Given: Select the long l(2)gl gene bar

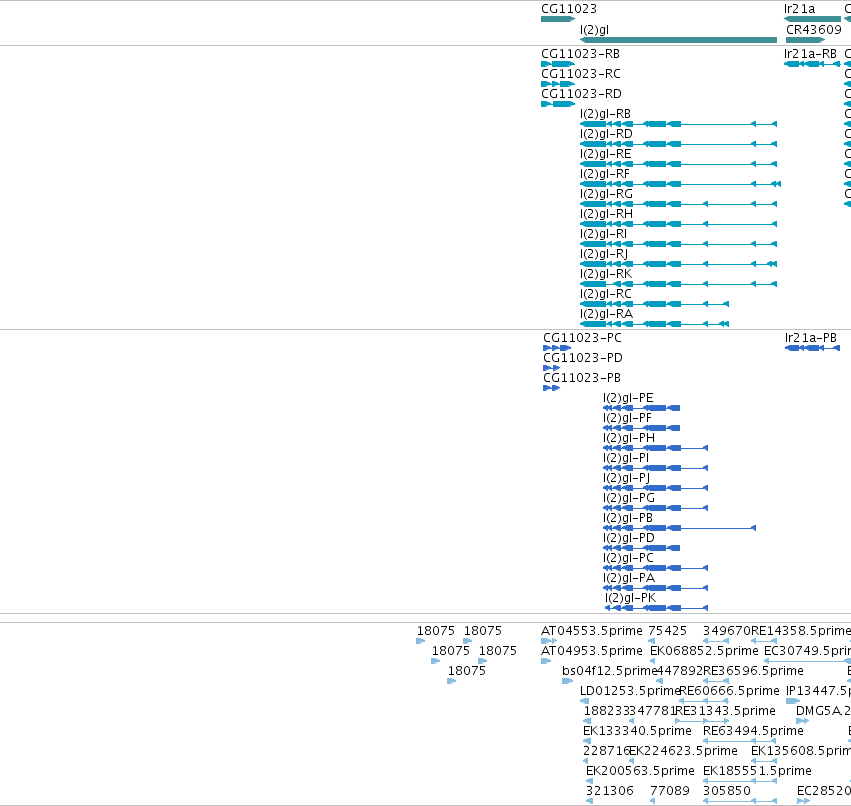Looking at the screenshot, I should coord(678,40).
